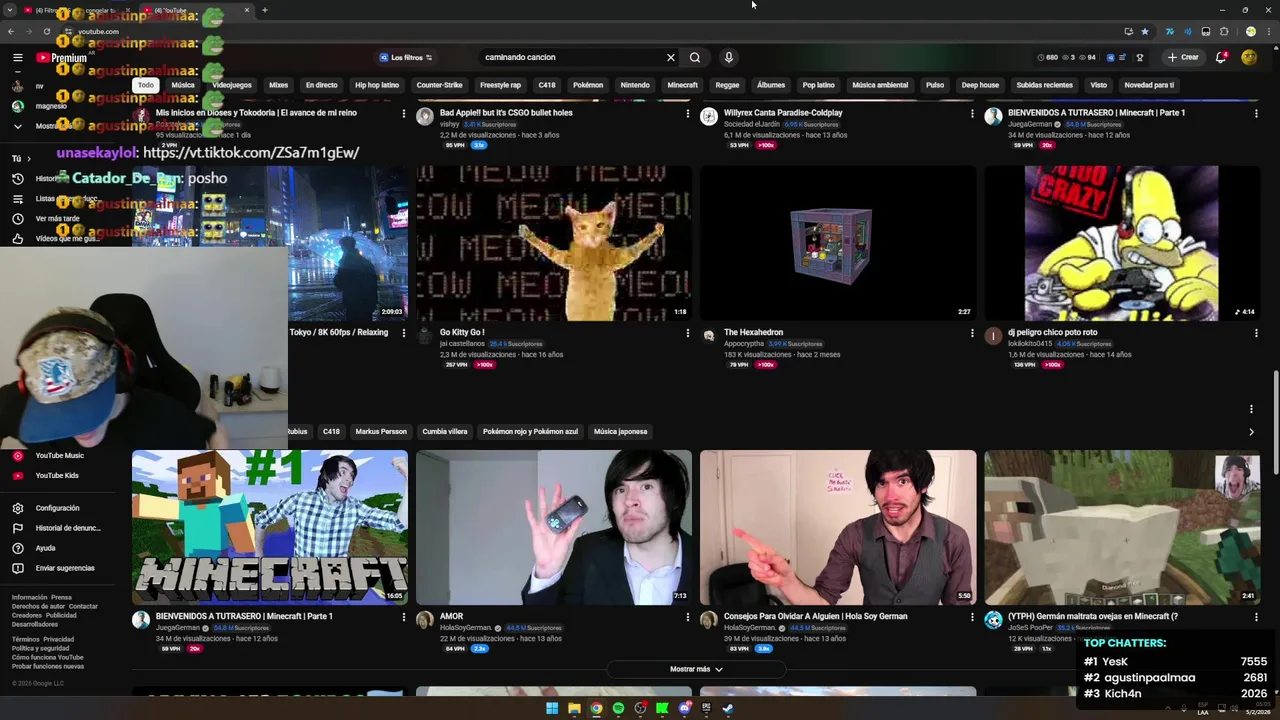This screenshot has height=720, width=1280.
Task: Open the Privacidad footer link
Action: pos(58,639)
